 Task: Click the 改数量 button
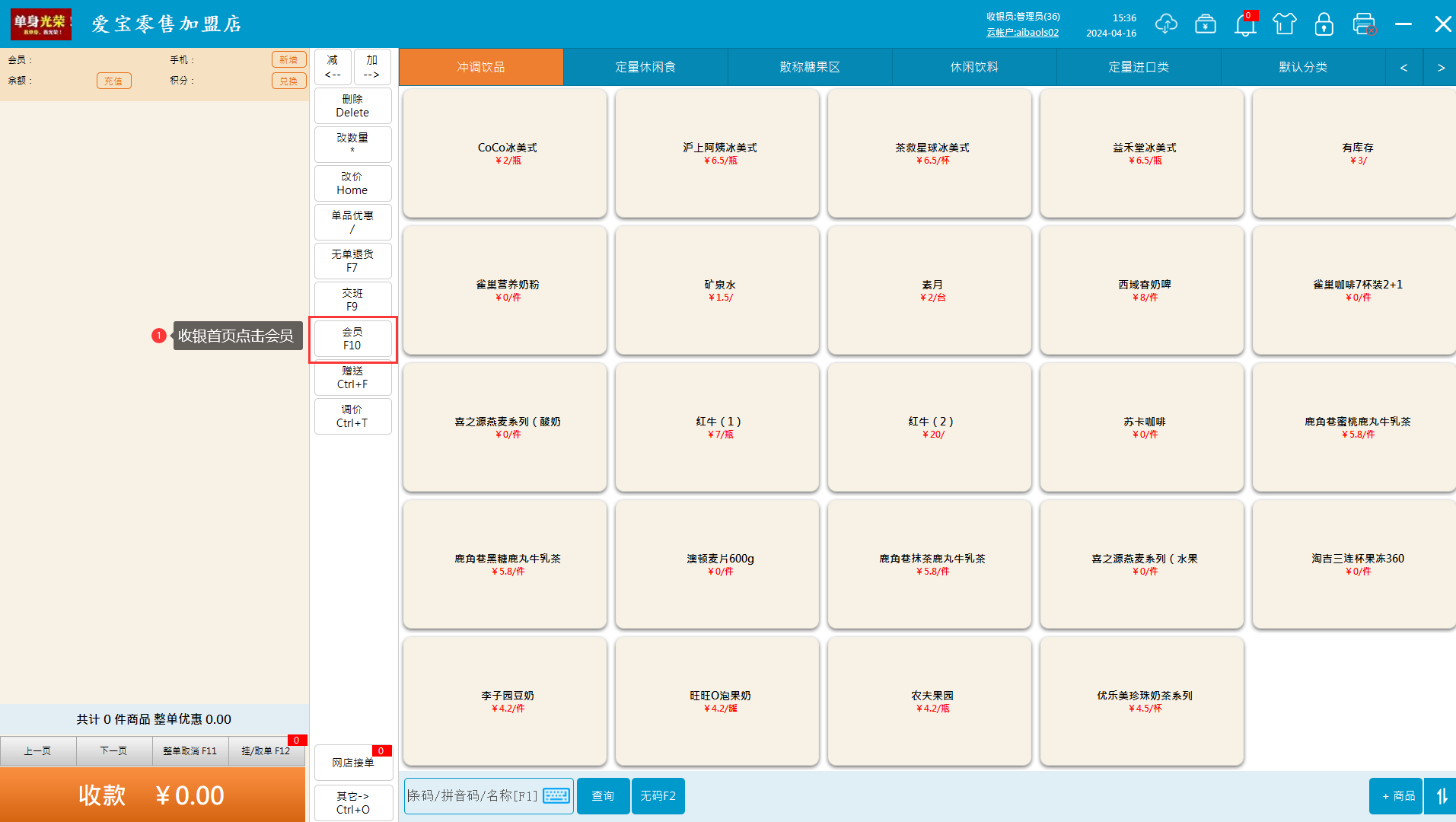tap(353, 145)
